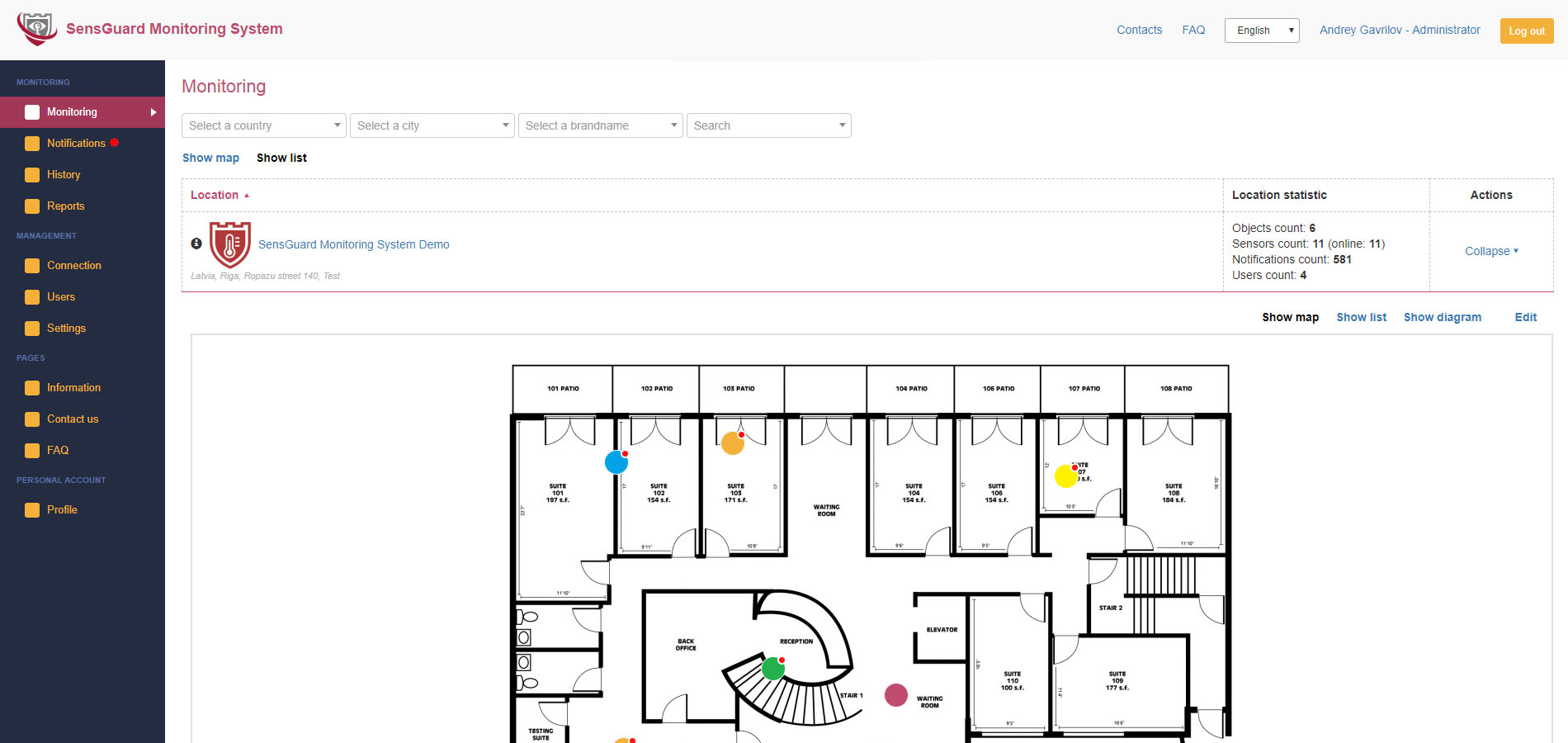Screen dimensions: 1568x743
Task: Select the yellow sensor marker in Suite 107
Action: pos(1065,476)
